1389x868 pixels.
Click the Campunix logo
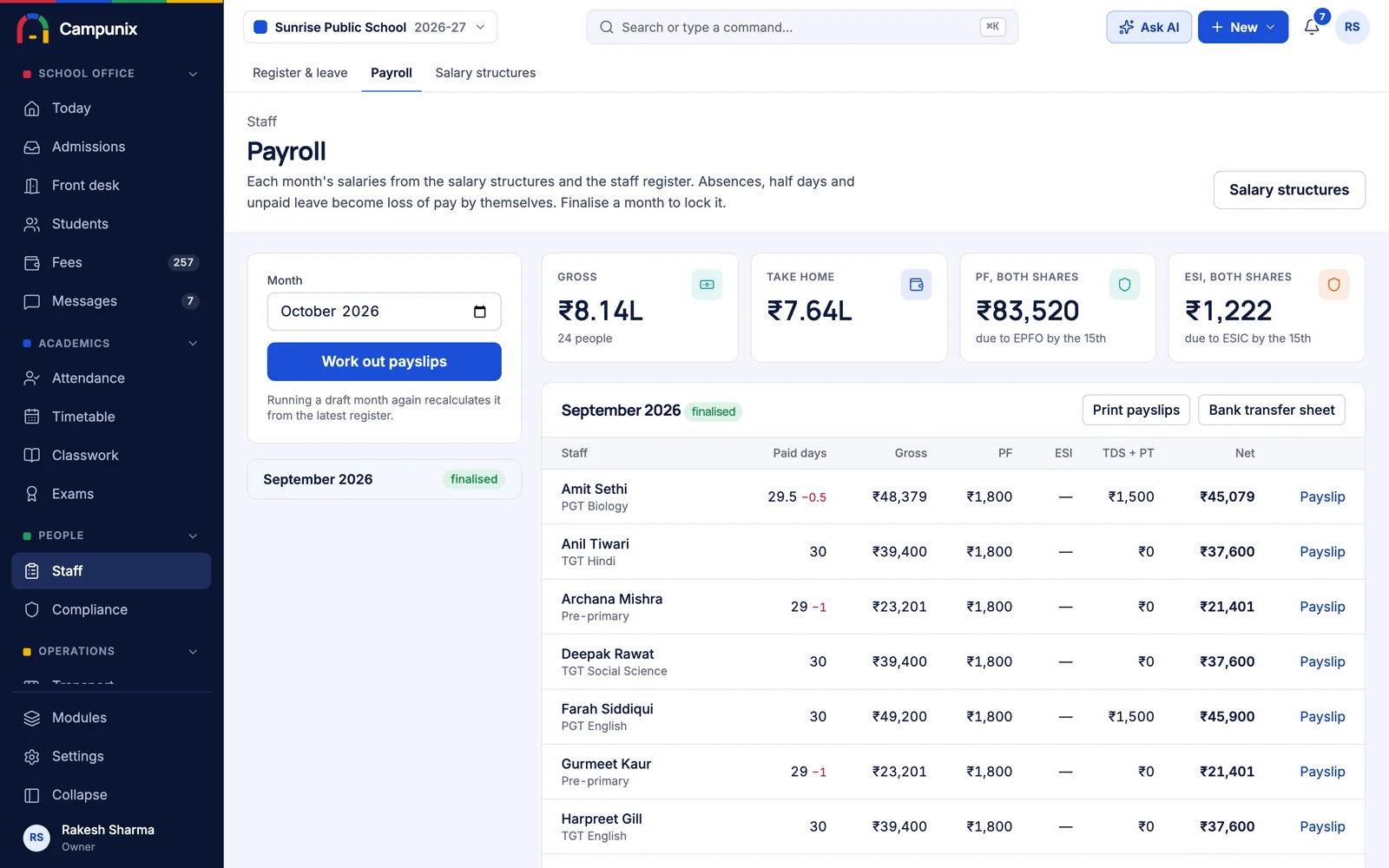click(x=76, y=29)
